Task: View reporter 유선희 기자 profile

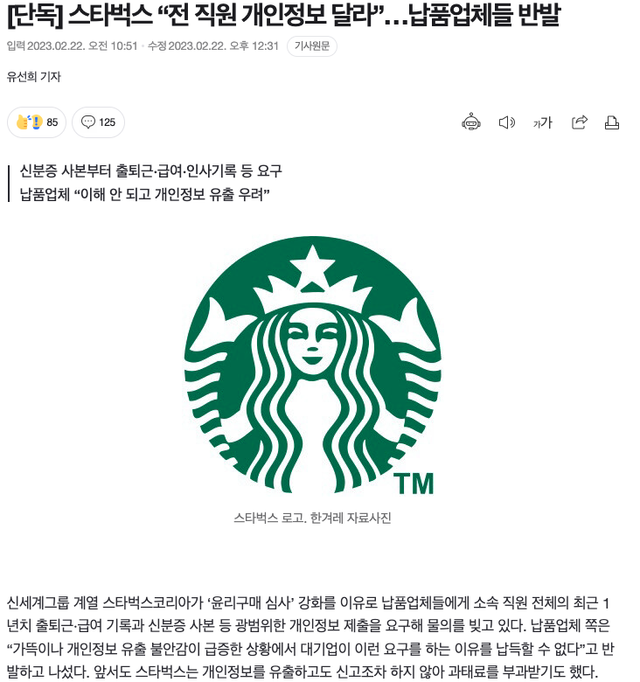Action: tap(34, 77)
